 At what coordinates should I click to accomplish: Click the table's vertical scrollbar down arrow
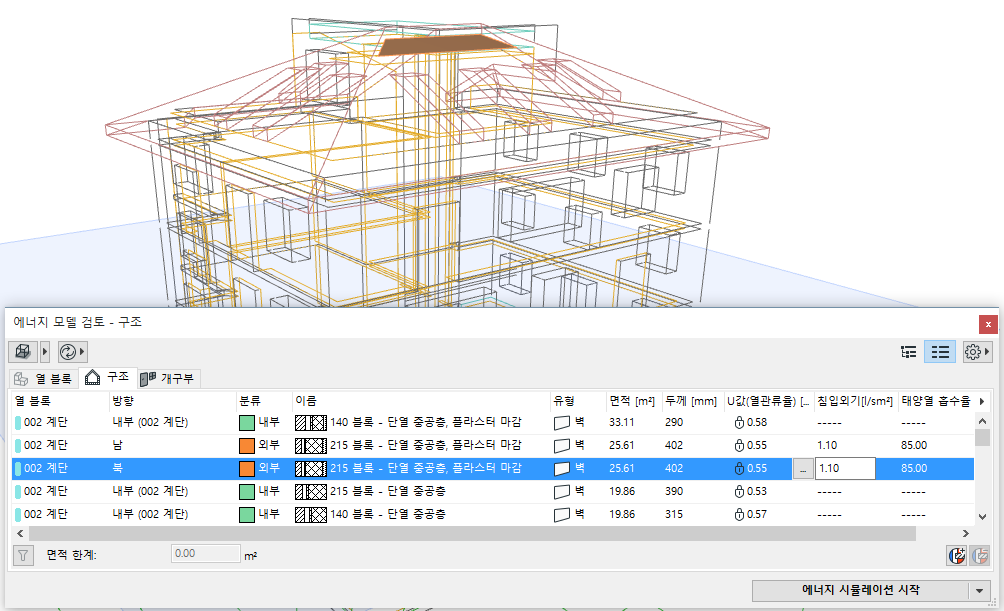(x=982, y=516)
